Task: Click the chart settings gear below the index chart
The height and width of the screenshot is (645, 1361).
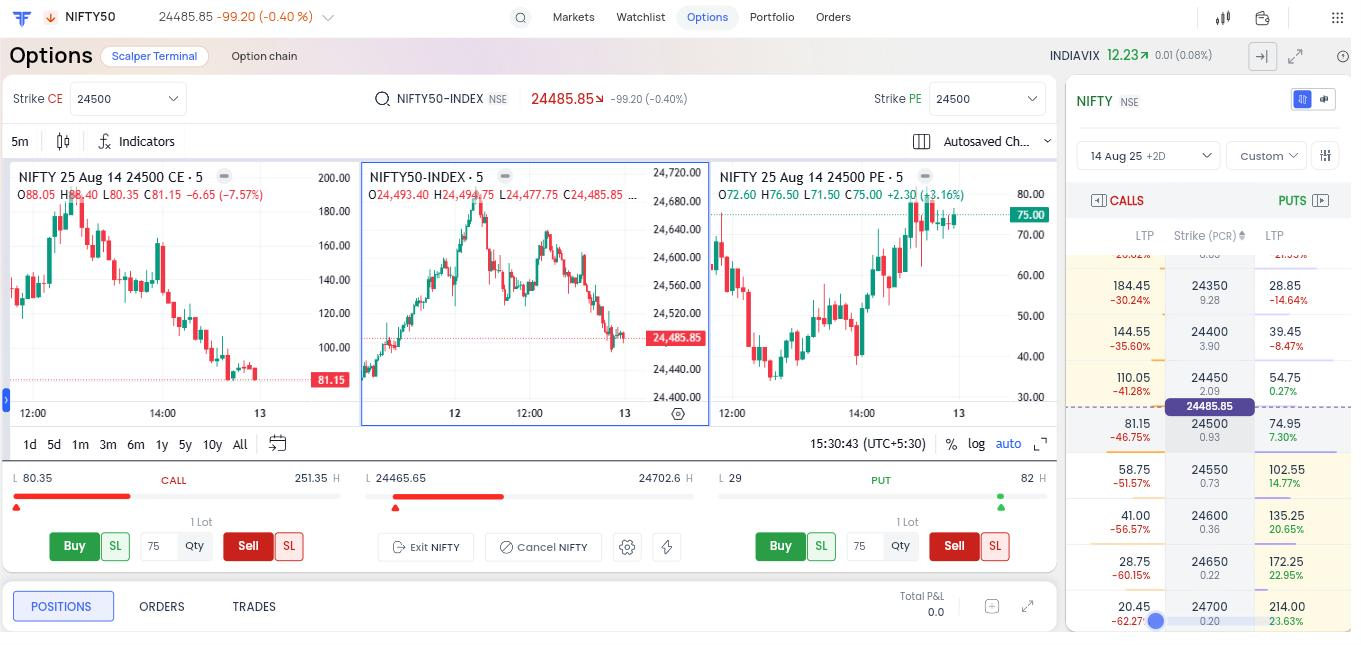Action: tap(628, 547)
